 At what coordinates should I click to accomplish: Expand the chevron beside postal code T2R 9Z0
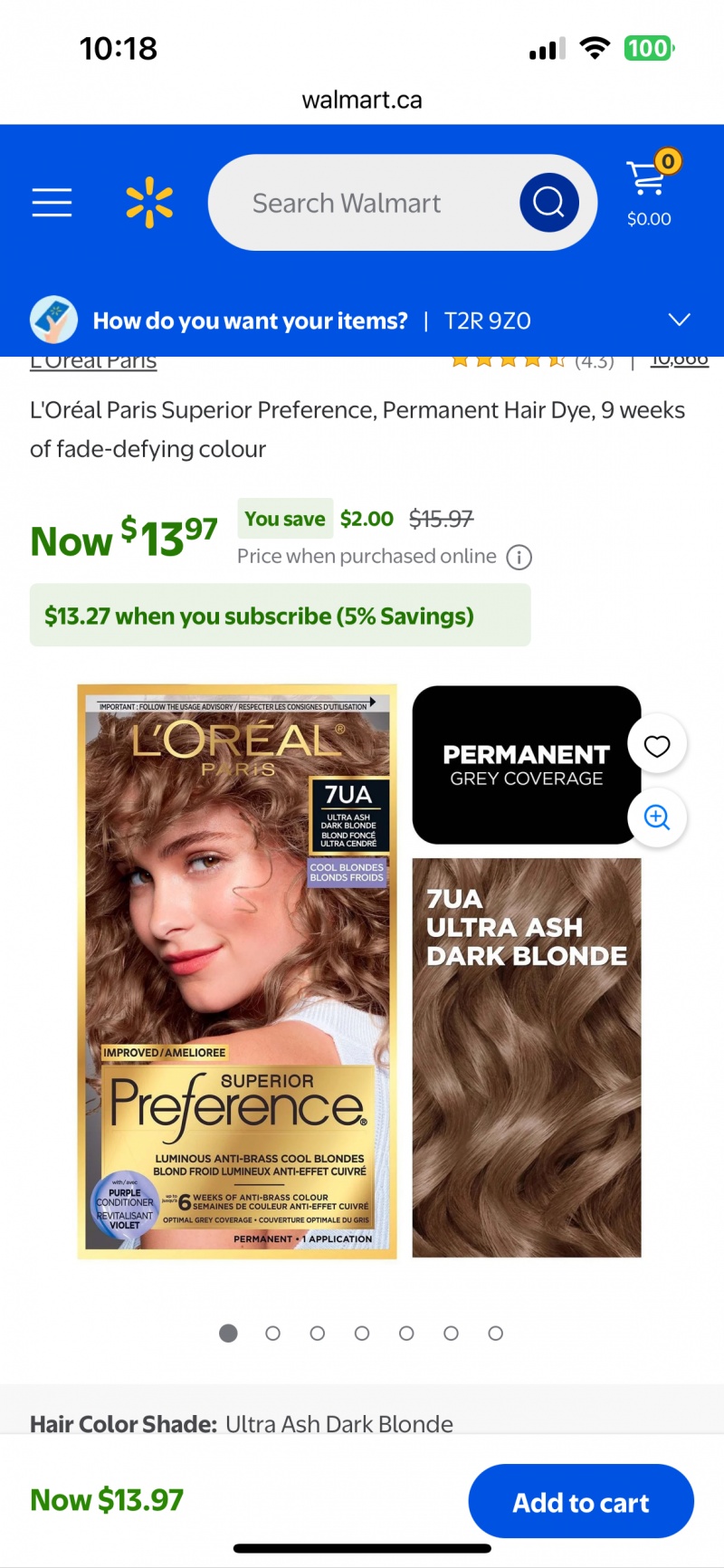679,320
